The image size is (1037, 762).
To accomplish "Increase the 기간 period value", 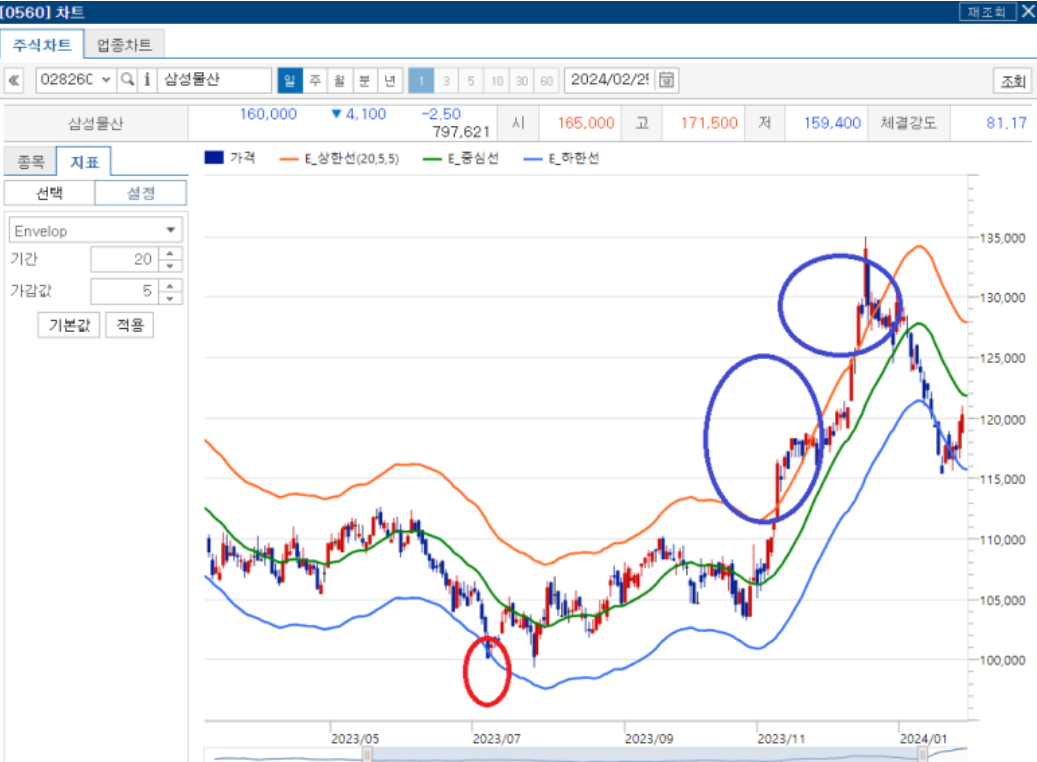I will point(171,253).
